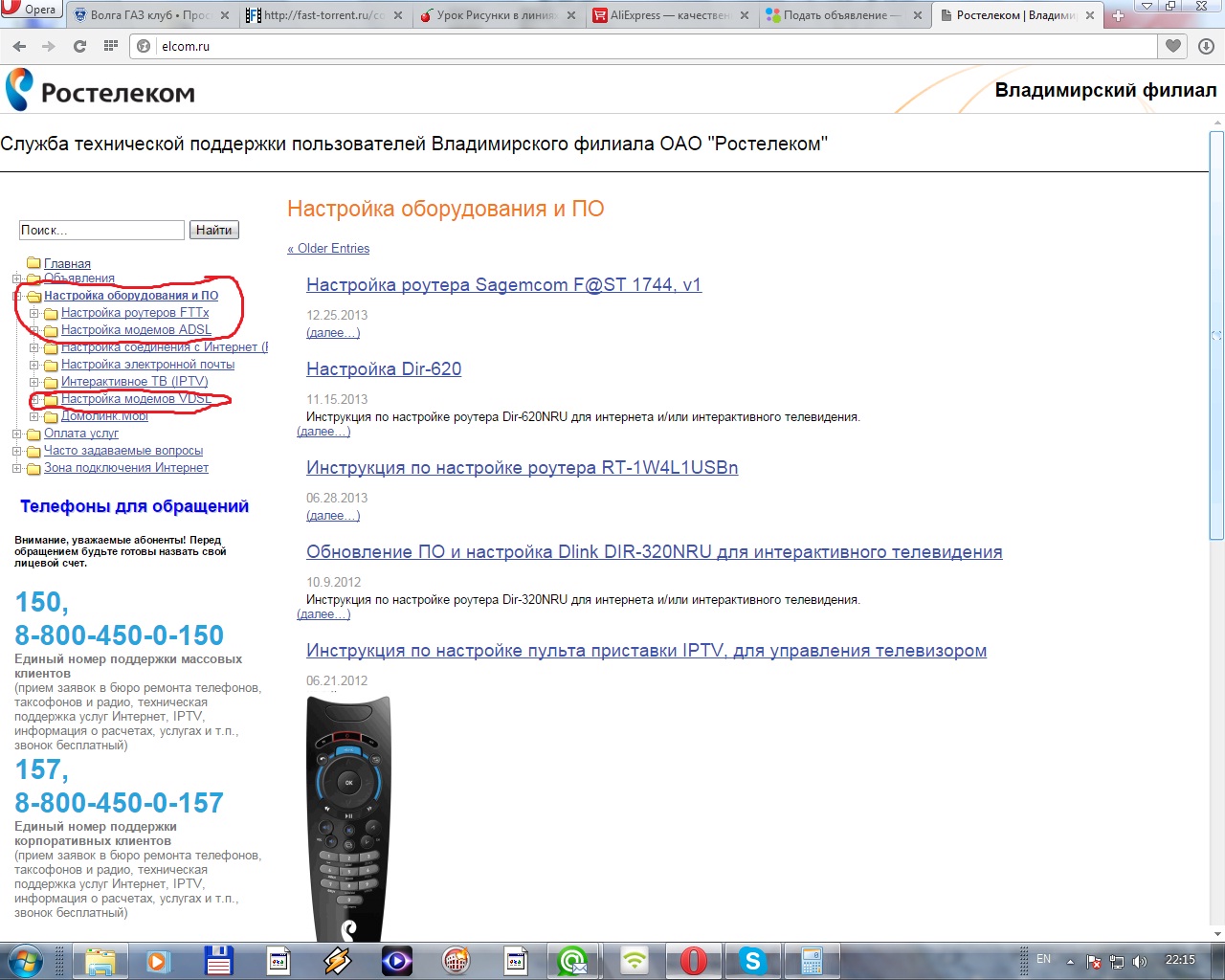
Task: Open Skype from the taskbar
Action: click(752, 961)
